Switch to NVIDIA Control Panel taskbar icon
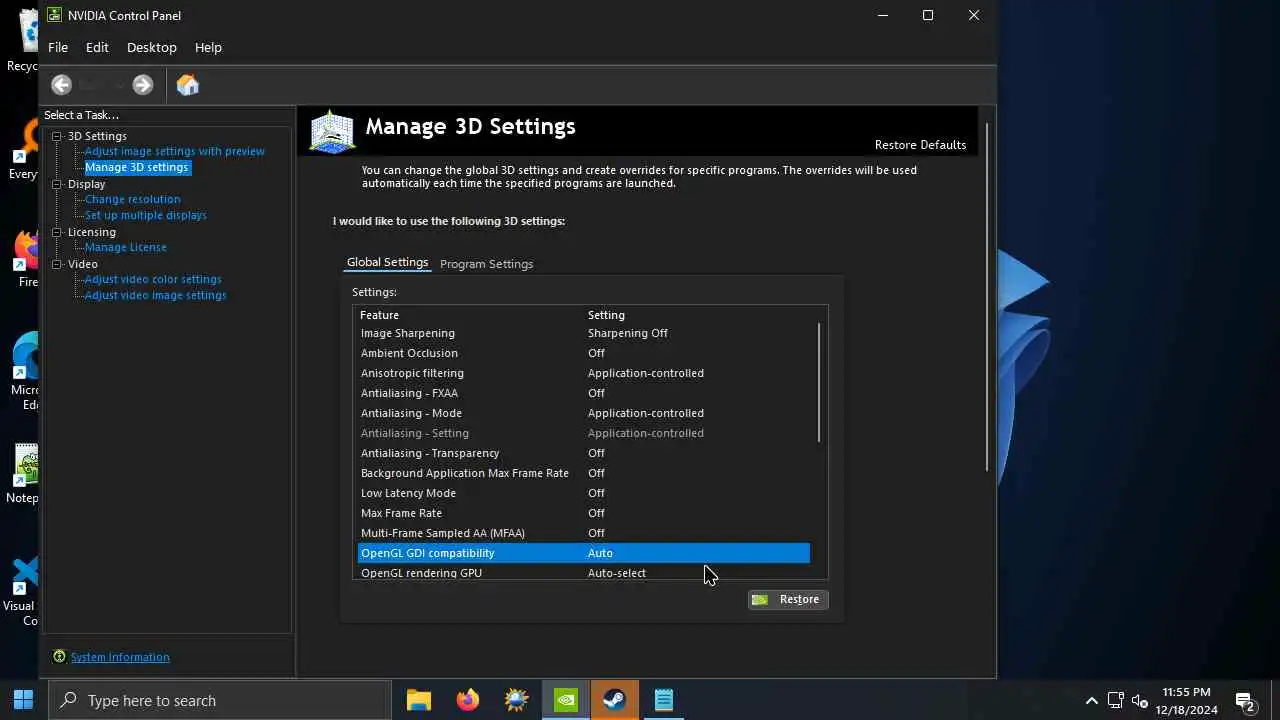This screenshot has width=1280, height=720. pos(566,700)
